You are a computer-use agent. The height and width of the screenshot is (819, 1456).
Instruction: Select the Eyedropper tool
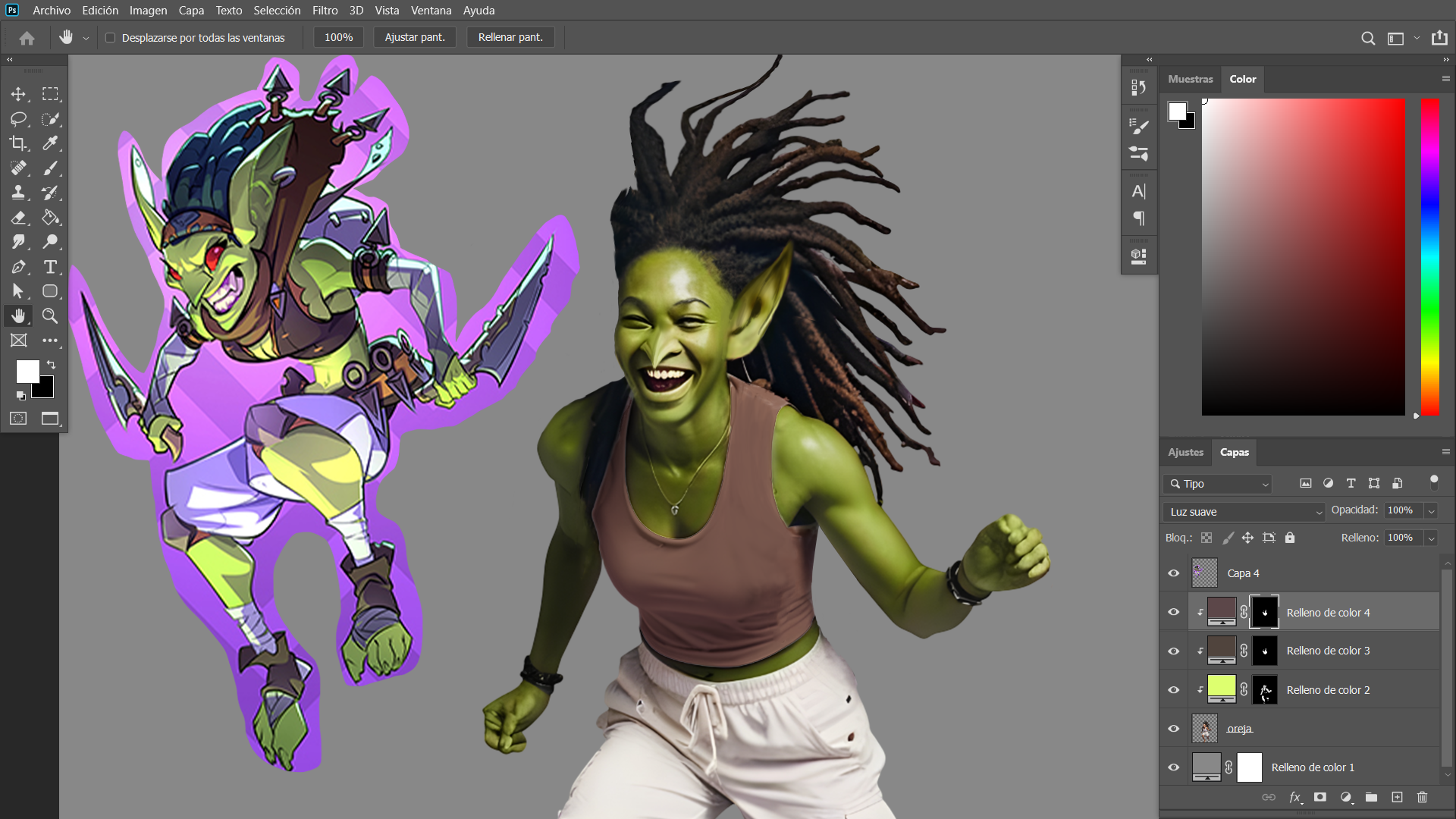tap(50, 143)
